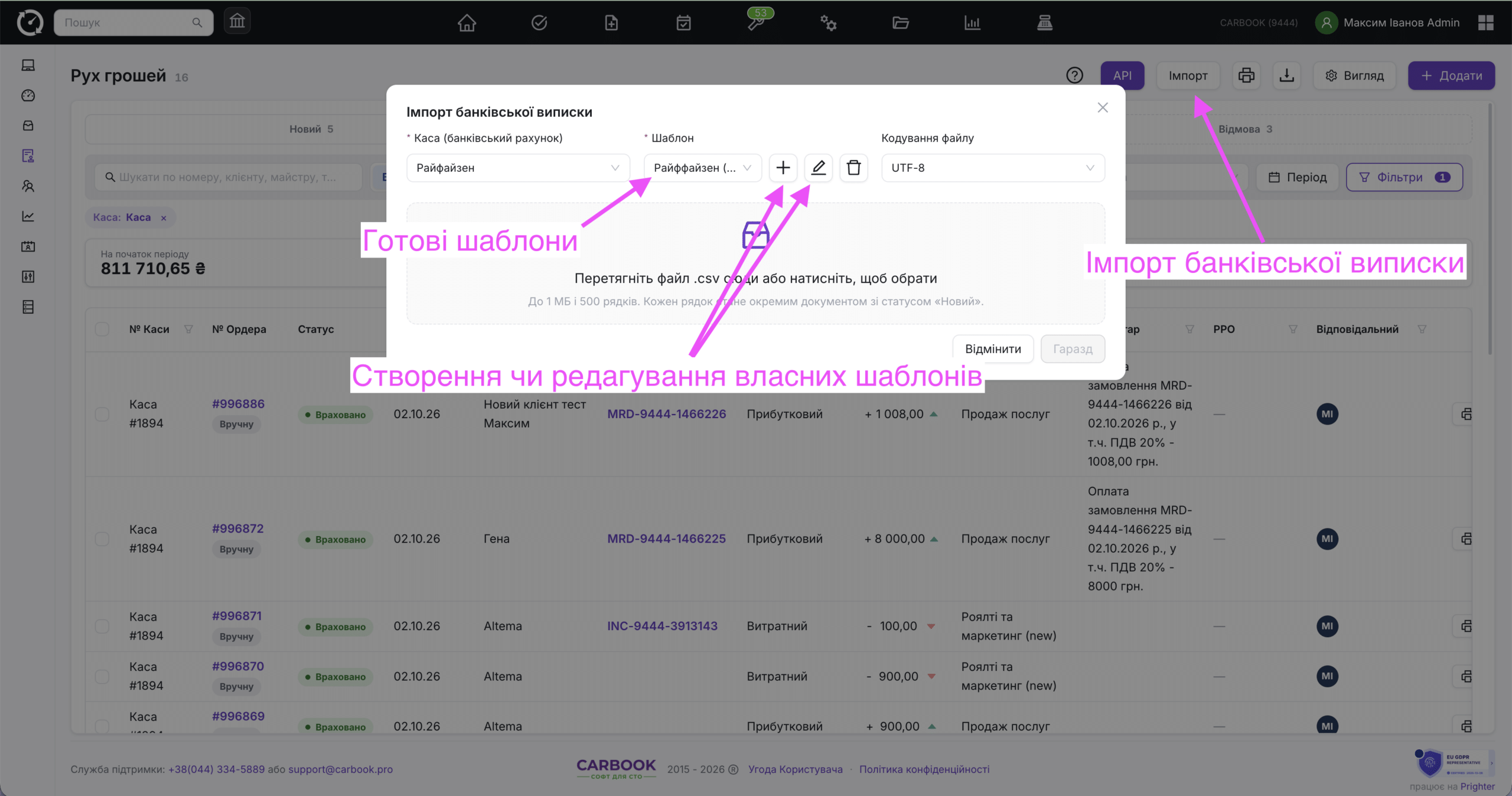The width and height of the screenshot is (1512, 796).
Task: Open the home icon in top navigation
Action: [467, 22]
